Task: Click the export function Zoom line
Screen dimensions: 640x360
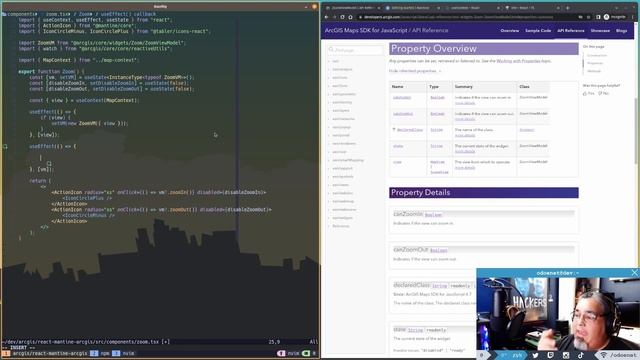Action: [x=51, y=71]
